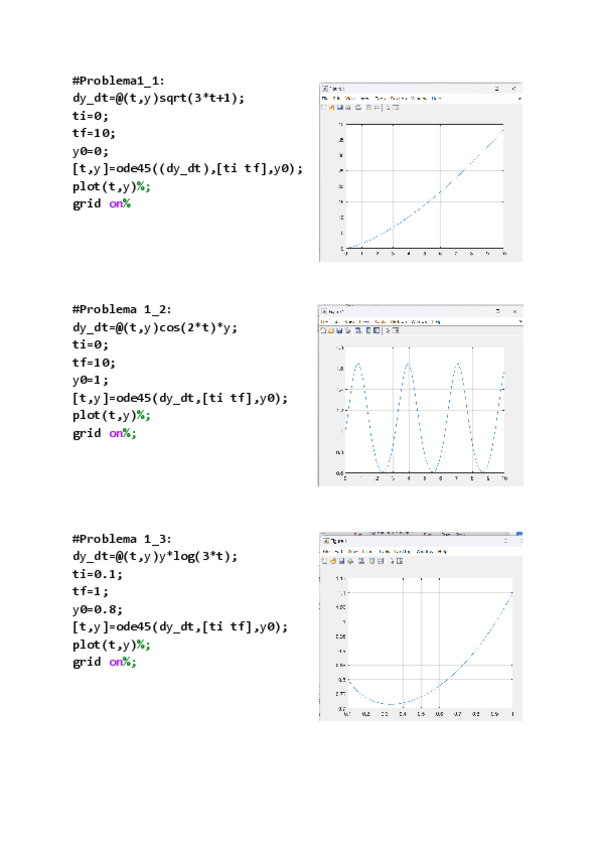Click New Figure icon in Problema 1_3 figure window
This screenshot has height=848, width=600.
[325, 561]
